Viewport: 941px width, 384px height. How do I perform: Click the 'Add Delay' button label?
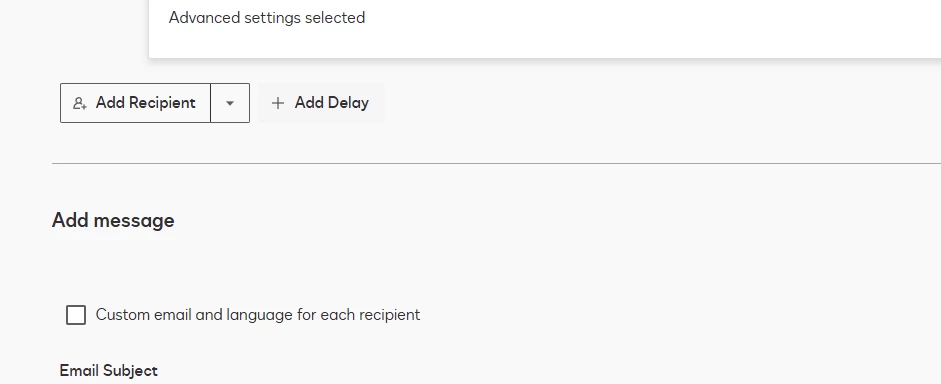coord(332,103)
